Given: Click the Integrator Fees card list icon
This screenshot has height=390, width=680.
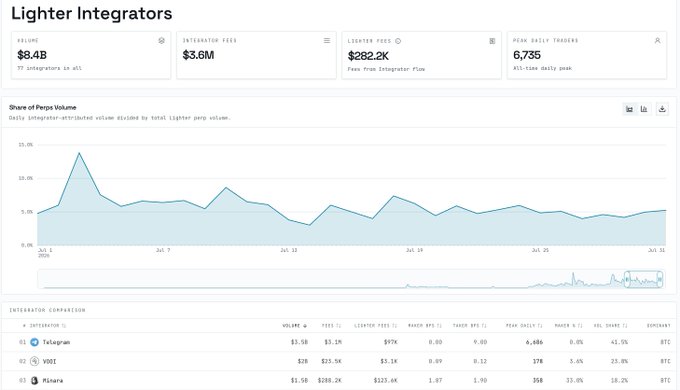Looking at the screenshot, I should pyautogui.click(x=327, y=40).
